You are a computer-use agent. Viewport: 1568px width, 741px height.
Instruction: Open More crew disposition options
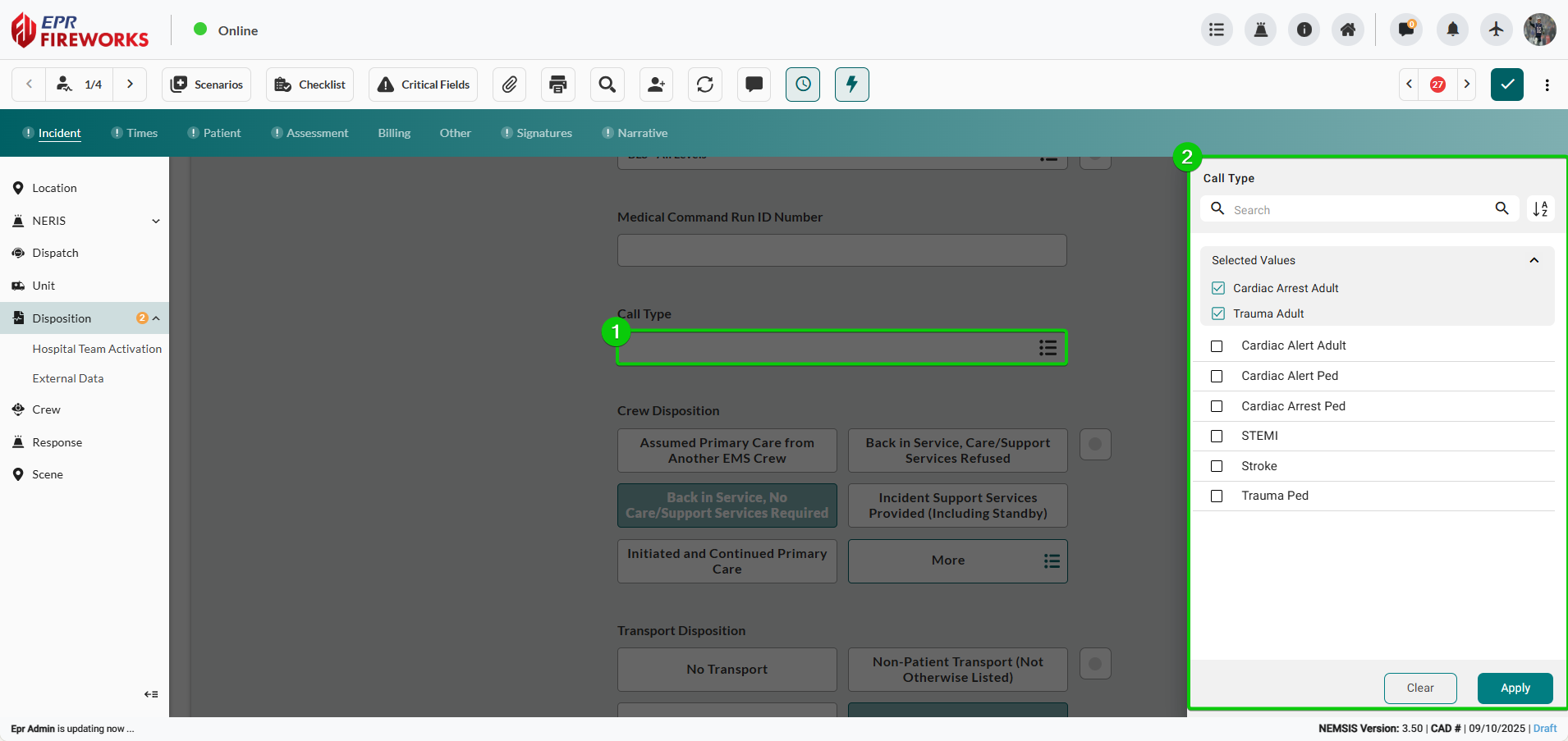click(957, 560)
